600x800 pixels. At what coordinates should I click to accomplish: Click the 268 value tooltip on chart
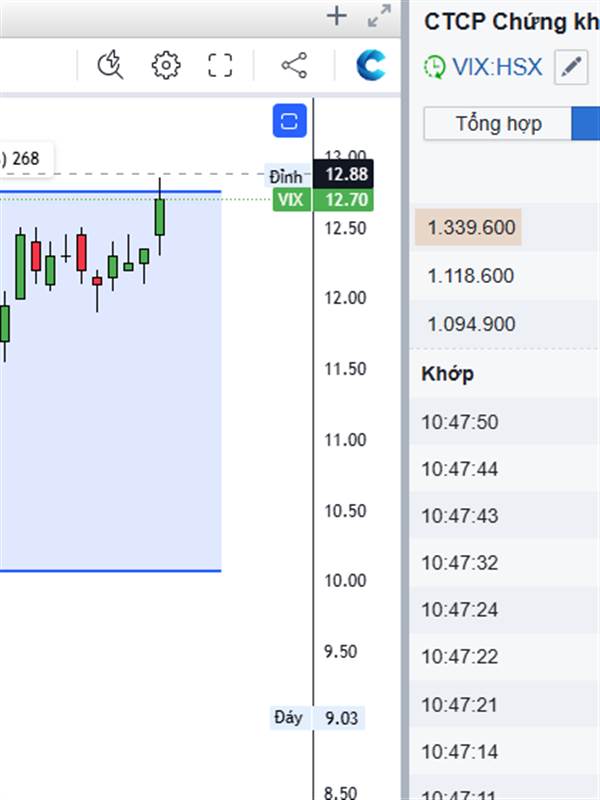pyautogui.click(x=26, y=159)
